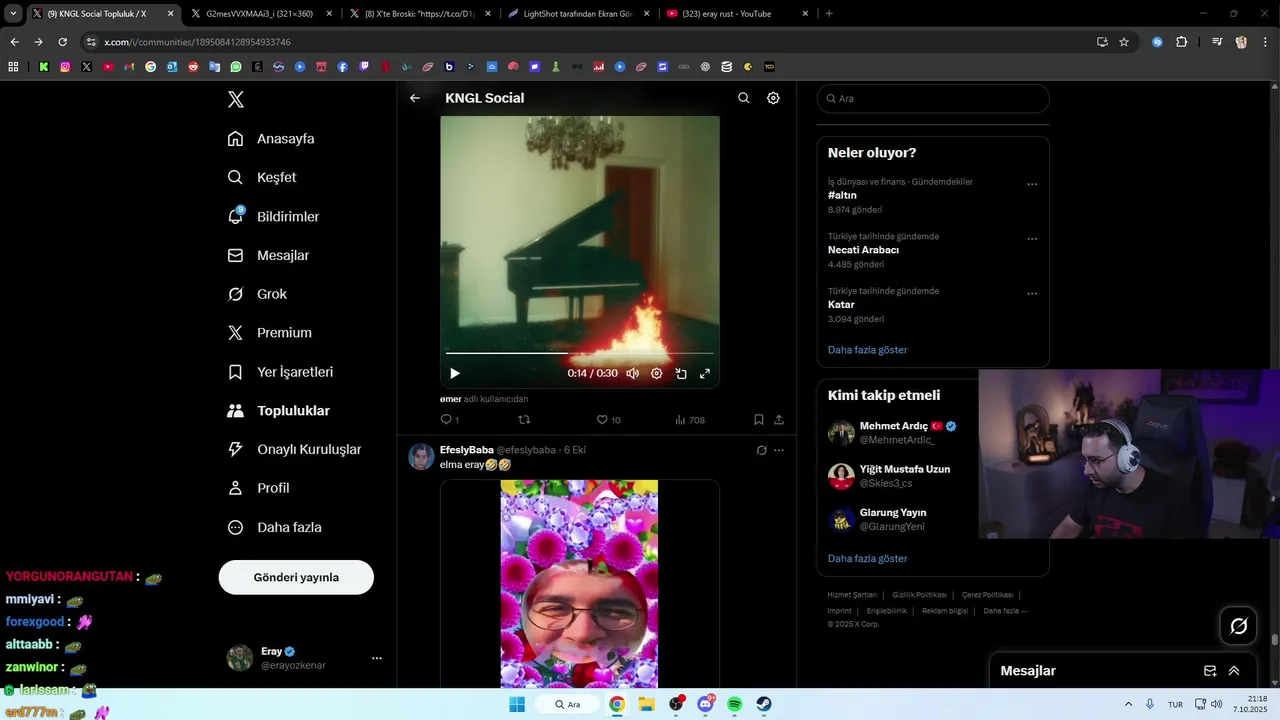This screenshot has height=720, width=1280.
Task: Expand Daha fazla menu in sidebar
Action: tap(274, 527)
